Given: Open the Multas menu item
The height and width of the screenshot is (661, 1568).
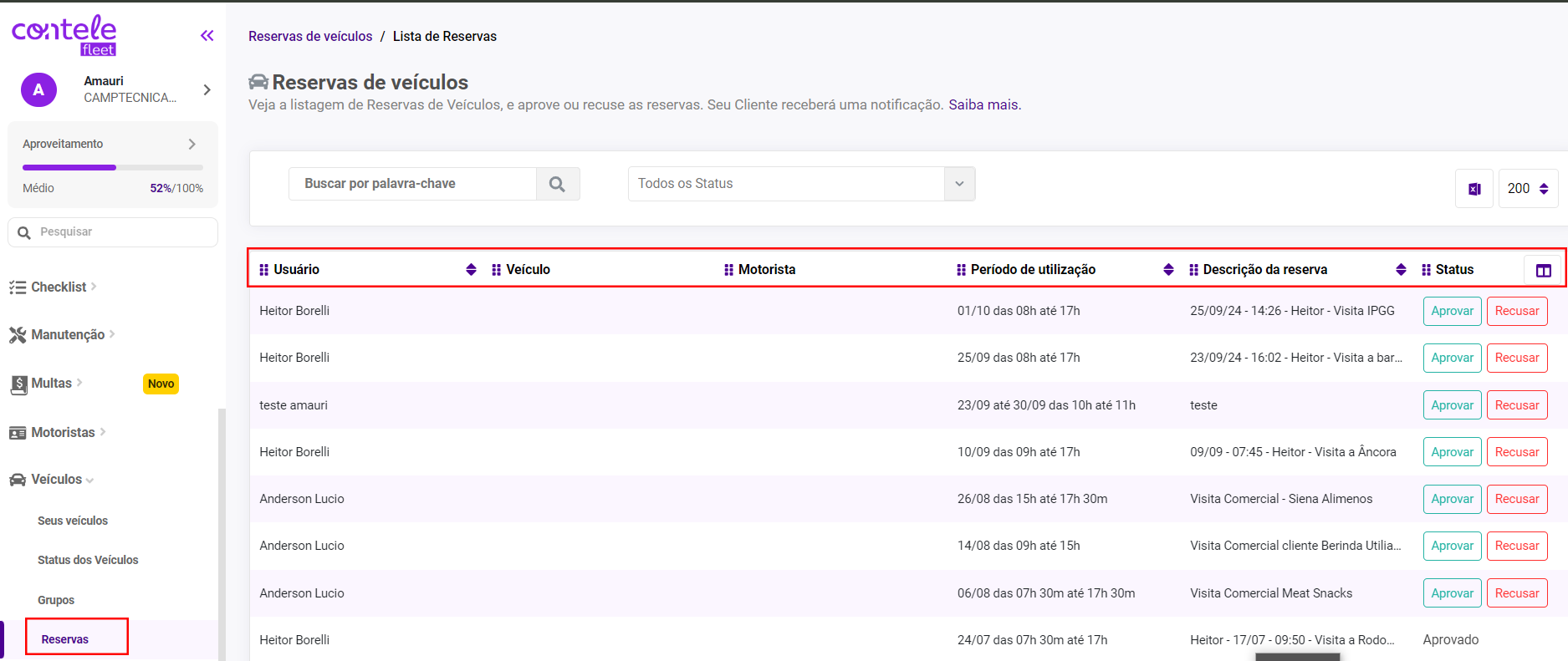Looking at the screenshot, I should pos(51,383).
